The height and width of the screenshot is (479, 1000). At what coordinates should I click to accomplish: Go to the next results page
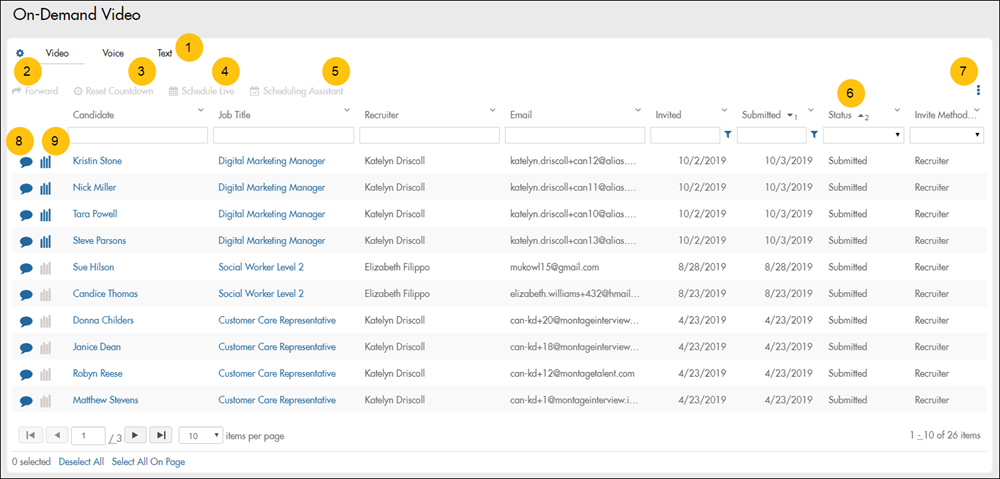133,435
